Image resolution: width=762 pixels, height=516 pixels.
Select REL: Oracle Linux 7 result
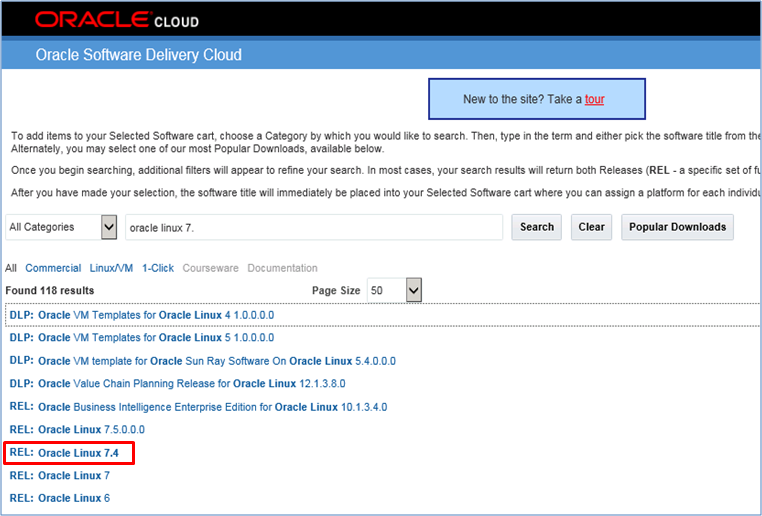(x=60, y=475)
